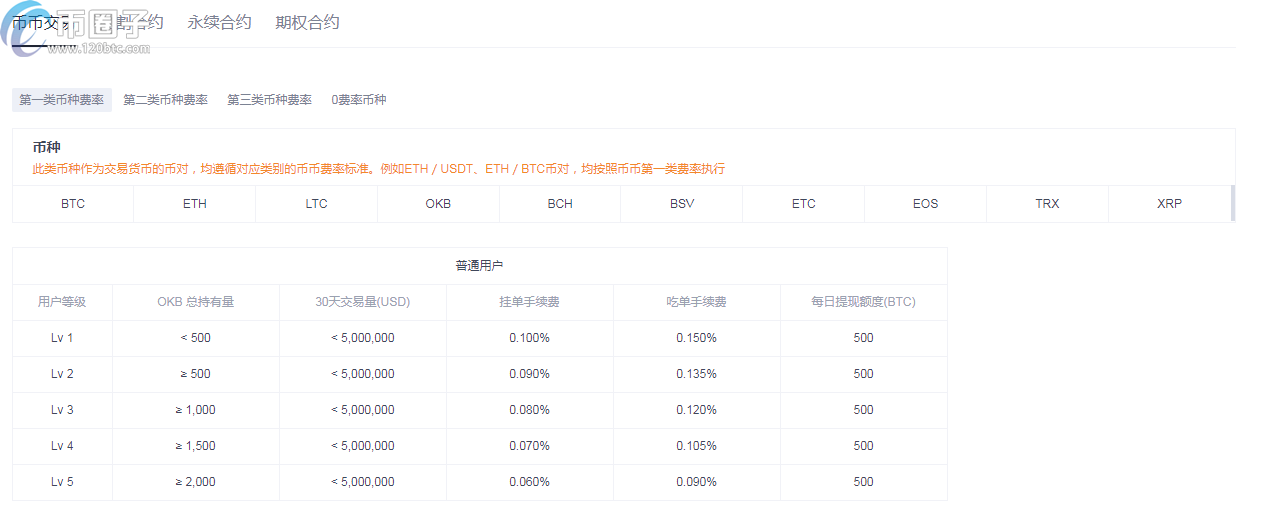Open the 期权合约 tab
Image resolution: width=1267 pixels, height=524 pixels.
(x=307, y=22)
